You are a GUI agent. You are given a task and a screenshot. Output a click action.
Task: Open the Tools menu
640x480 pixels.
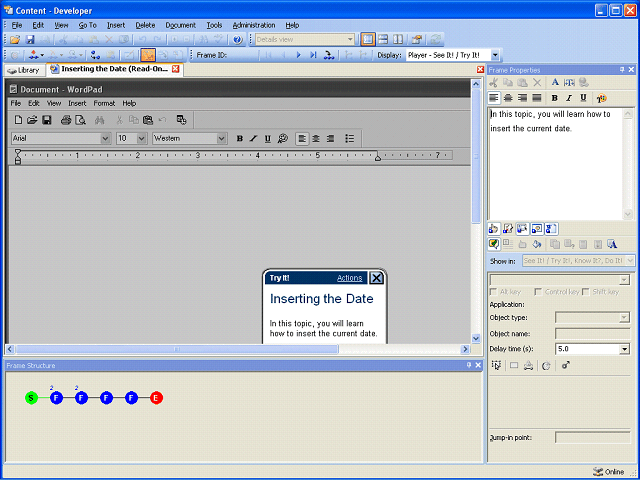point(214,25)
